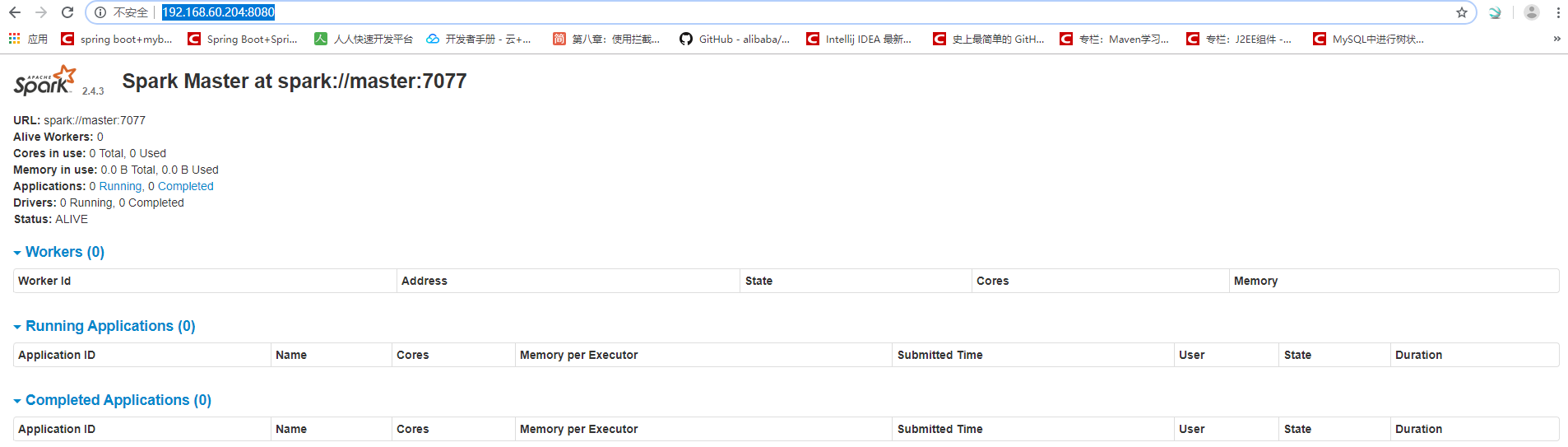Open the spring boot+myb... bookmark

tap(117, 39)
